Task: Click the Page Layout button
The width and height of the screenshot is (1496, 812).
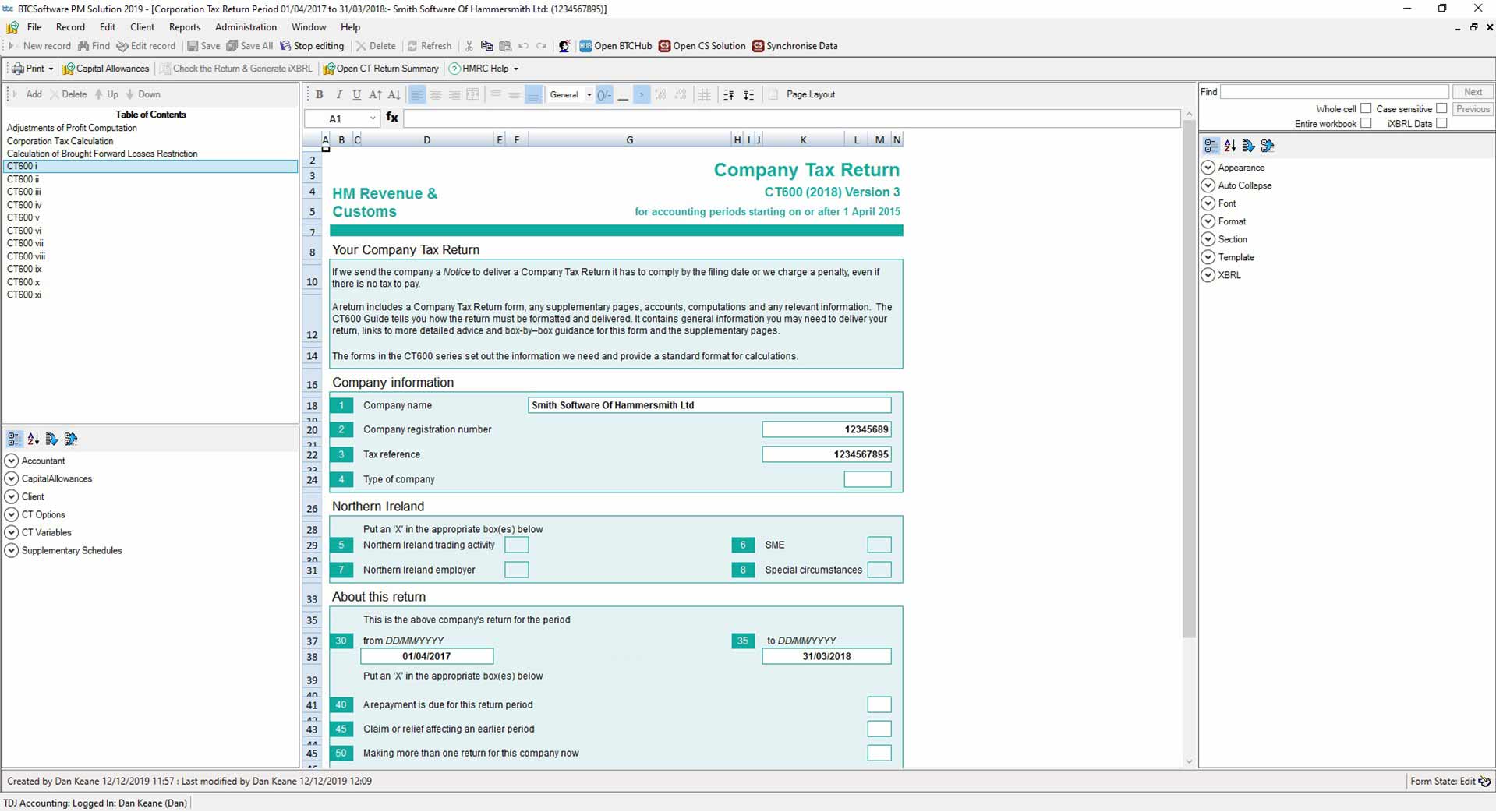Action: pos(810,94)
